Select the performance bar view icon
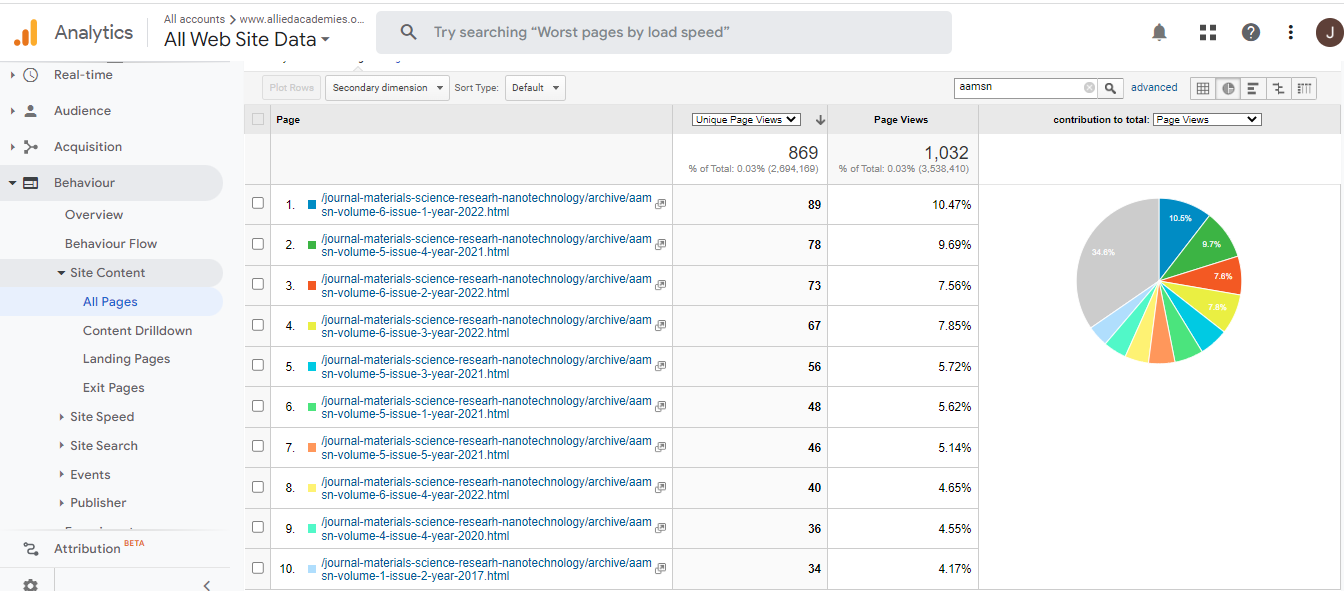The height and width of the screenshot is (591, 1344). click(1253, 88)
